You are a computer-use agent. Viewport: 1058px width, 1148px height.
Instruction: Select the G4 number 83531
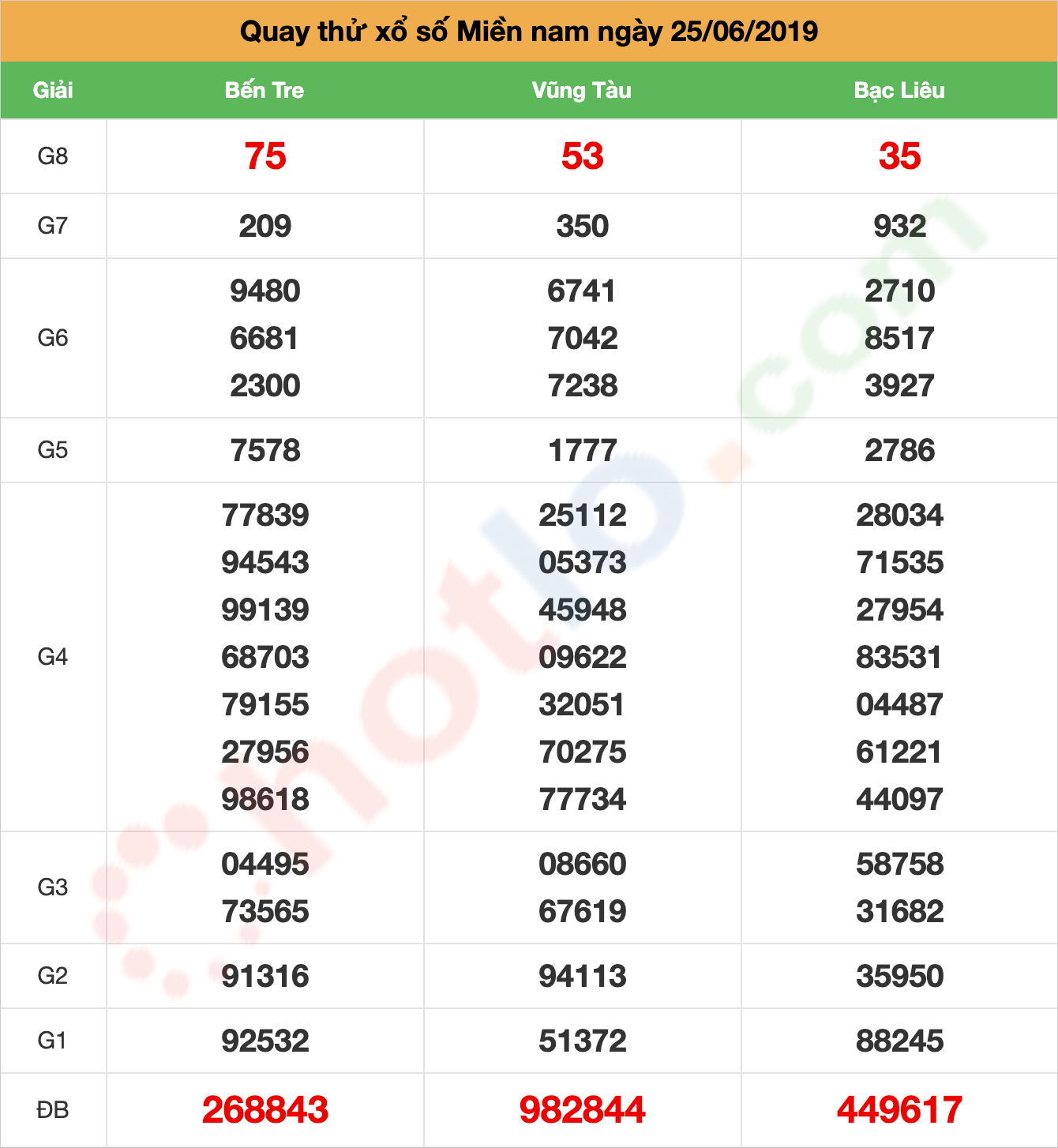pos(900,658)
